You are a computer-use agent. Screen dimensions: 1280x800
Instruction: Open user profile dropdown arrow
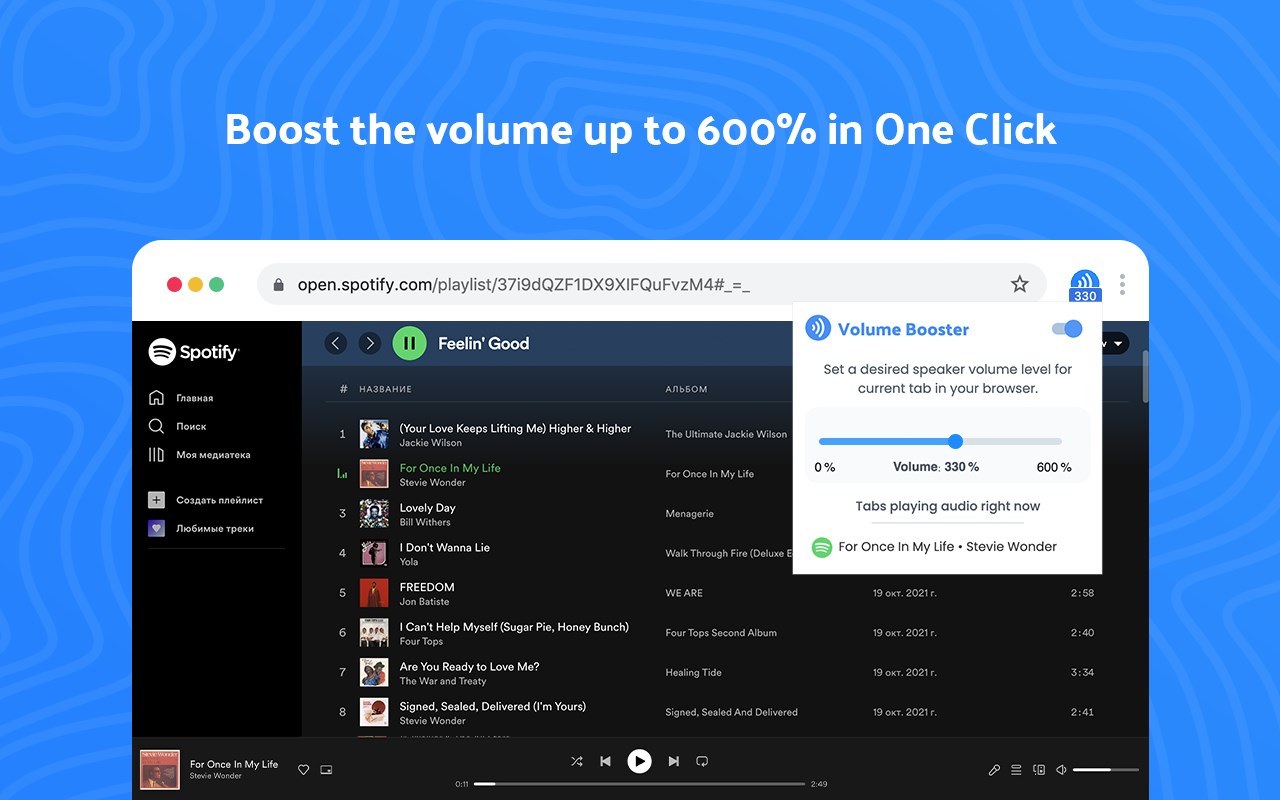point(1118,344)
